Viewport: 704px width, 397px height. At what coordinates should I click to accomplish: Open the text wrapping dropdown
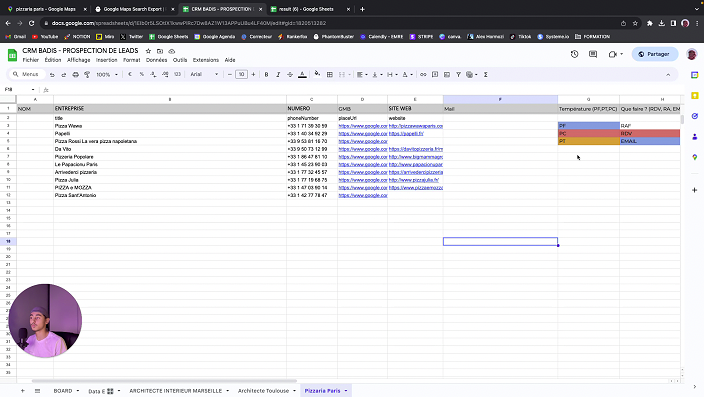coord(392,75)
